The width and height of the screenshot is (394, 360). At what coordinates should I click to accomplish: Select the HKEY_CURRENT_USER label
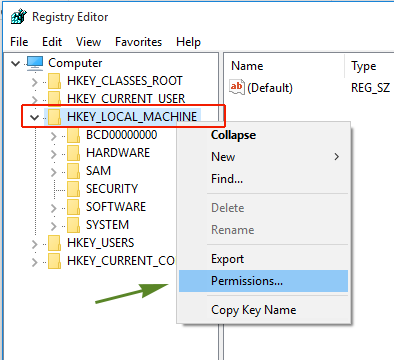126,99
